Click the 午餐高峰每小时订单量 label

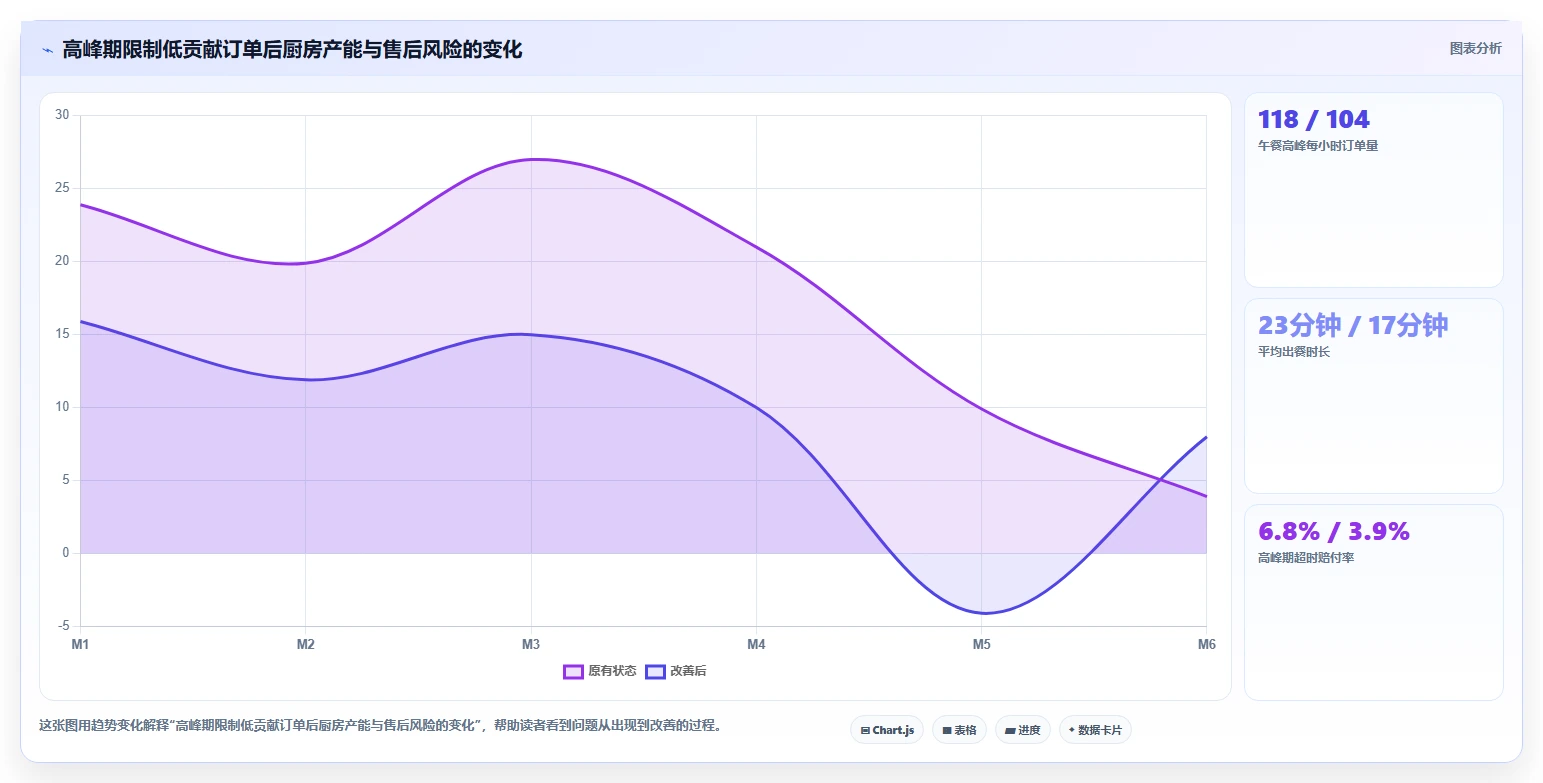coord(1318,146)
